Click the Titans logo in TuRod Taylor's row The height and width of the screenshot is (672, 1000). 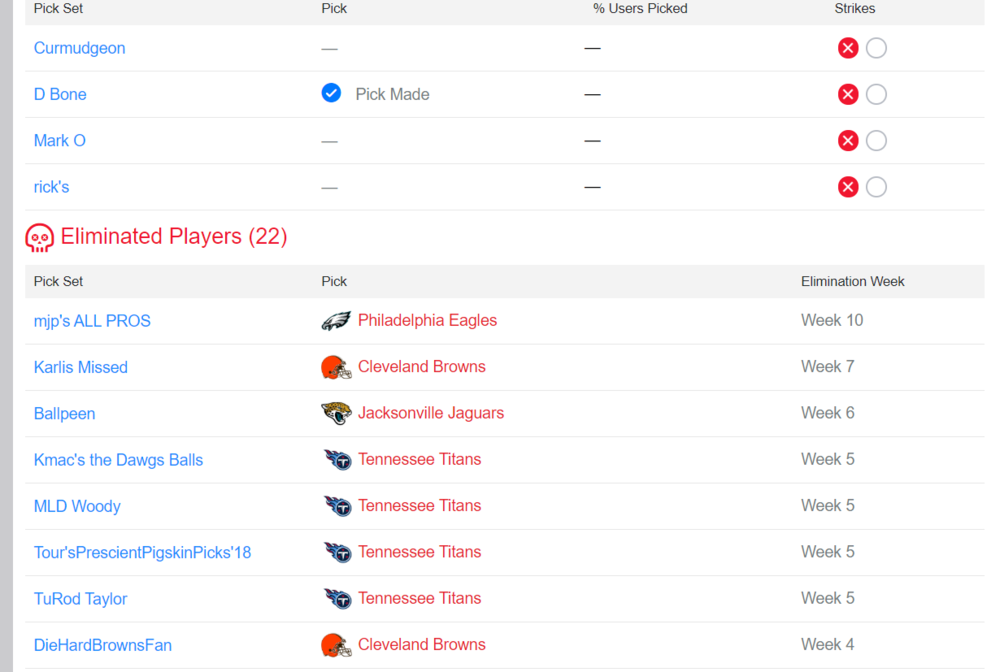pos(337,599)
